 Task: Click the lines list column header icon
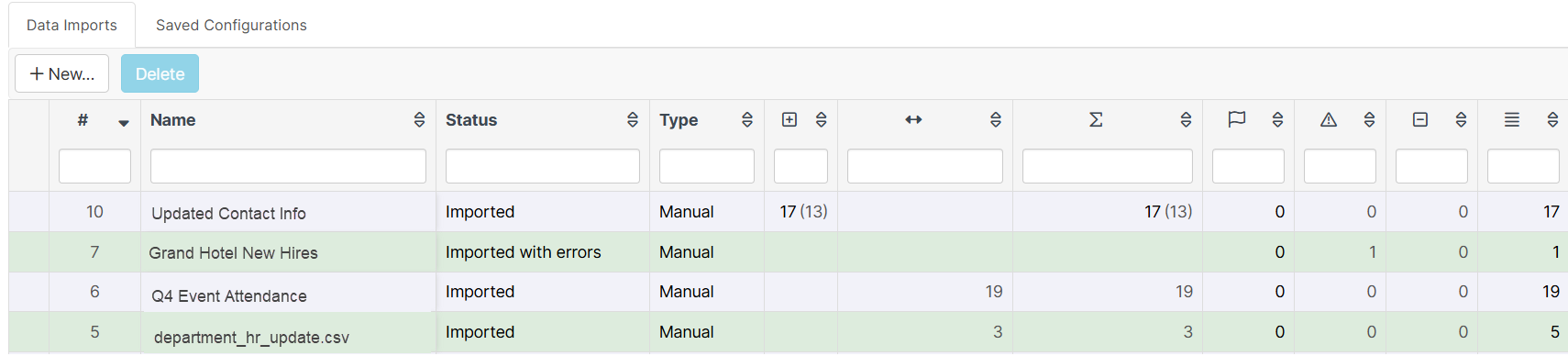coord(1512,119)
